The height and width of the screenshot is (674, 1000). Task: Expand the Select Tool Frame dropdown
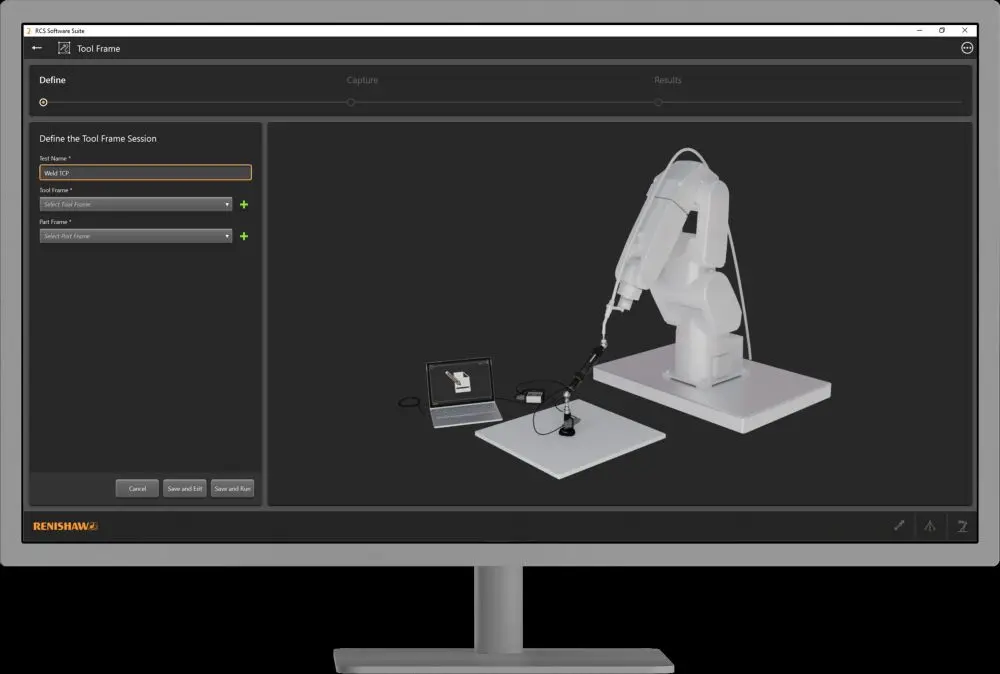[x=136, y=205]
